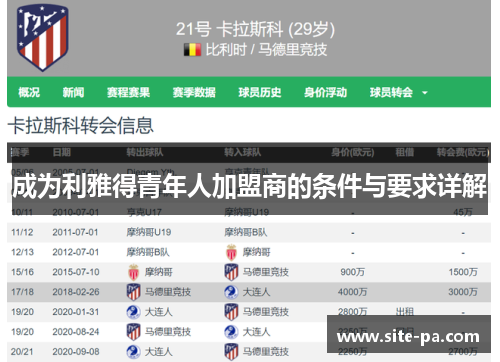This screenshot has height=362, width=500.
Task: Click Dalian crest in 17/18 row
Action: click(x=231, y=292)
